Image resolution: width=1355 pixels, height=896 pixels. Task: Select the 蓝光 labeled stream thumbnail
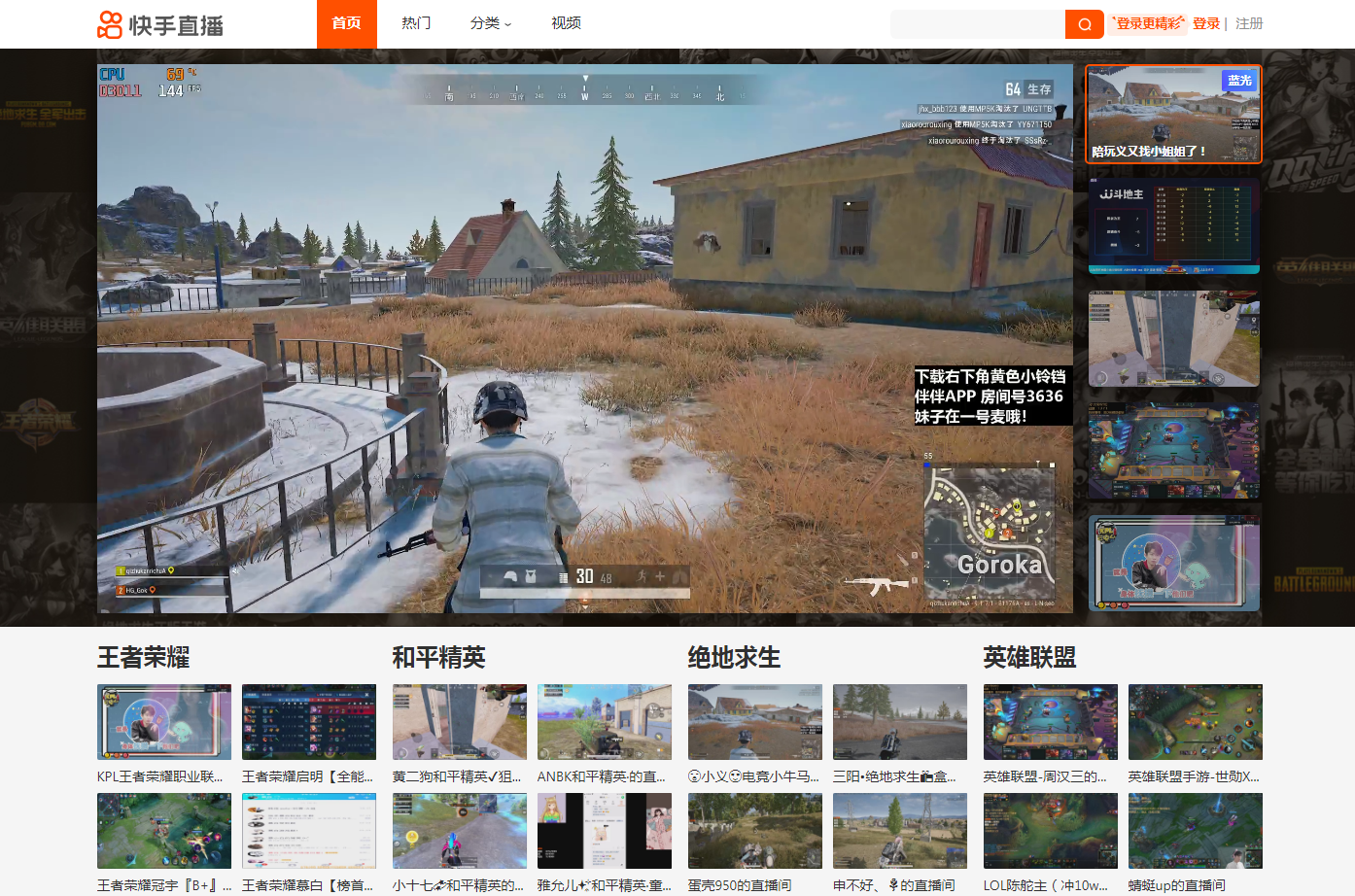click(x=1173, y=114)
